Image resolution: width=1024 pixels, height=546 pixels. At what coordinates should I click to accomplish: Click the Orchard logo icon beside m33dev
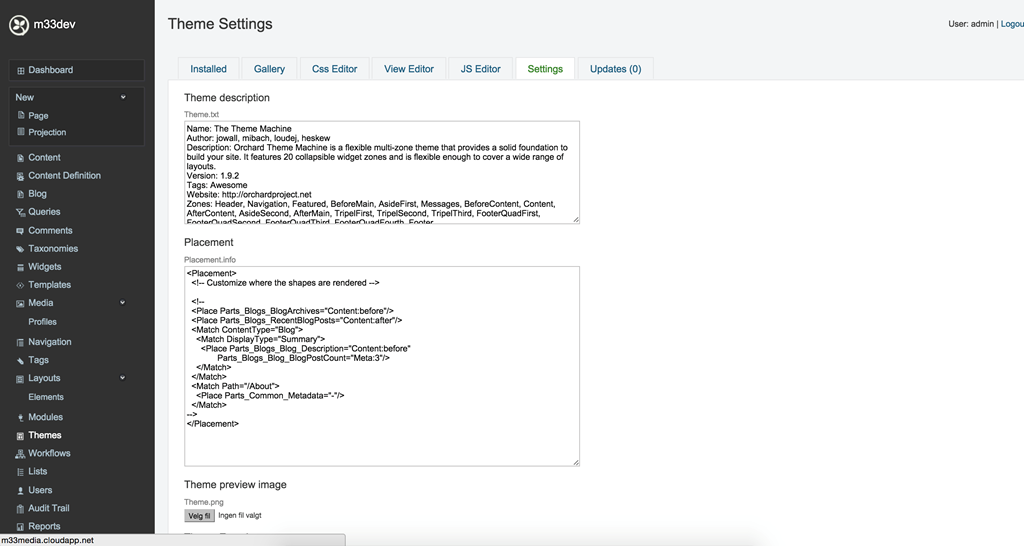(x=19, y=25)
